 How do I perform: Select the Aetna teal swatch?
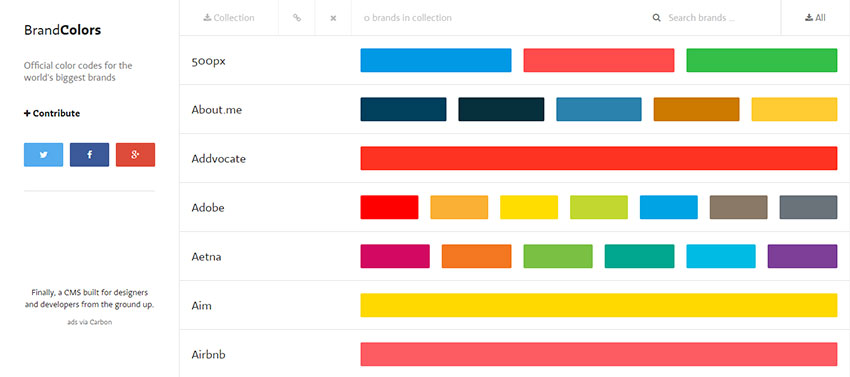640,256
